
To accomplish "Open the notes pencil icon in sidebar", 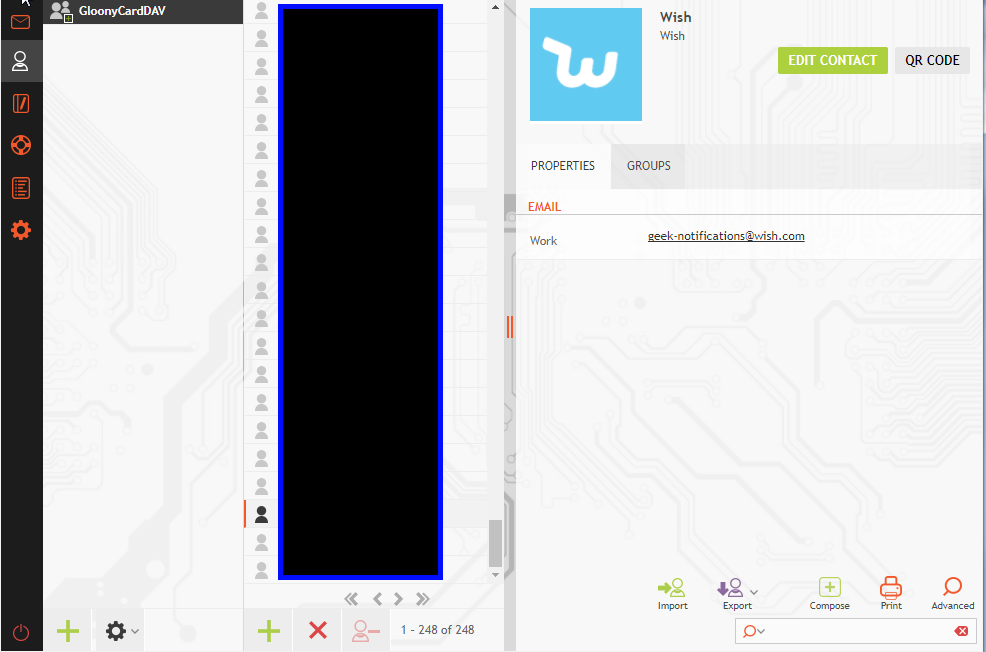I will click(x=21, y=103).
